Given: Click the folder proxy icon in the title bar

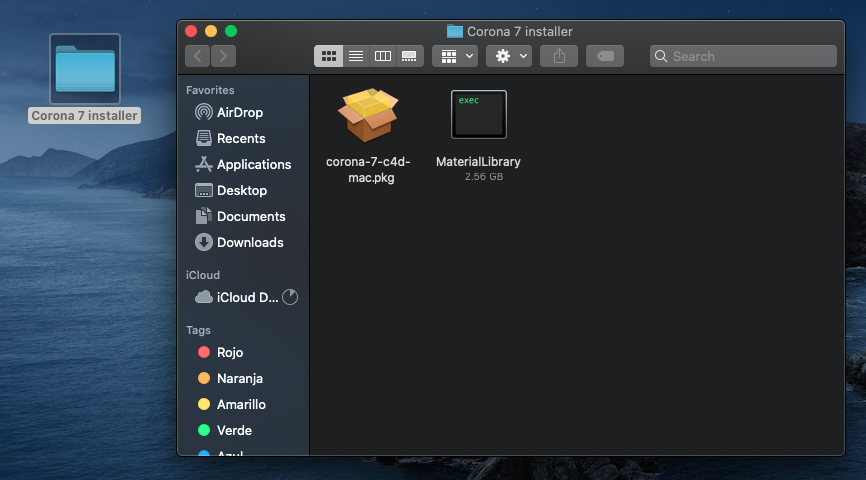Looking at the screenshot, I should point(455,31).
